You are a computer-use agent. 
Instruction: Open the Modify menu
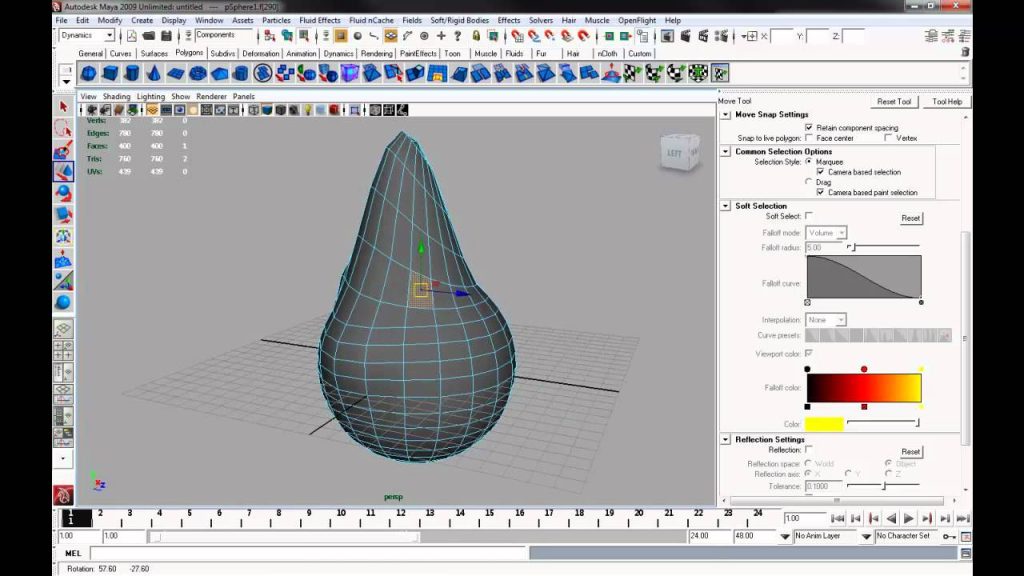click(110, 20)
